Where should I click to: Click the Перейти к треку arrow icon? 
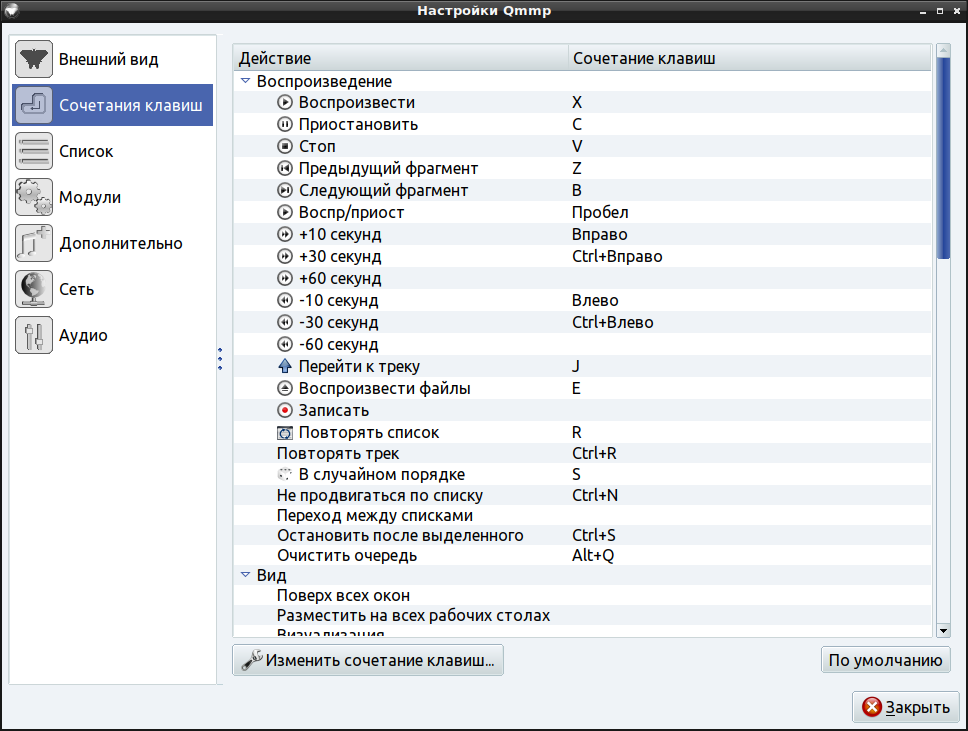[x=285, y=367]
